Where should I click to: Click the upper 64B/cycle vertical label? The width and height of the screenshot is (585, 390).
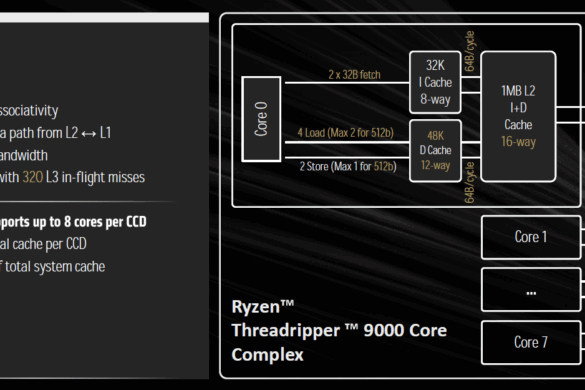pyautogui.click(x=469, y=51)
